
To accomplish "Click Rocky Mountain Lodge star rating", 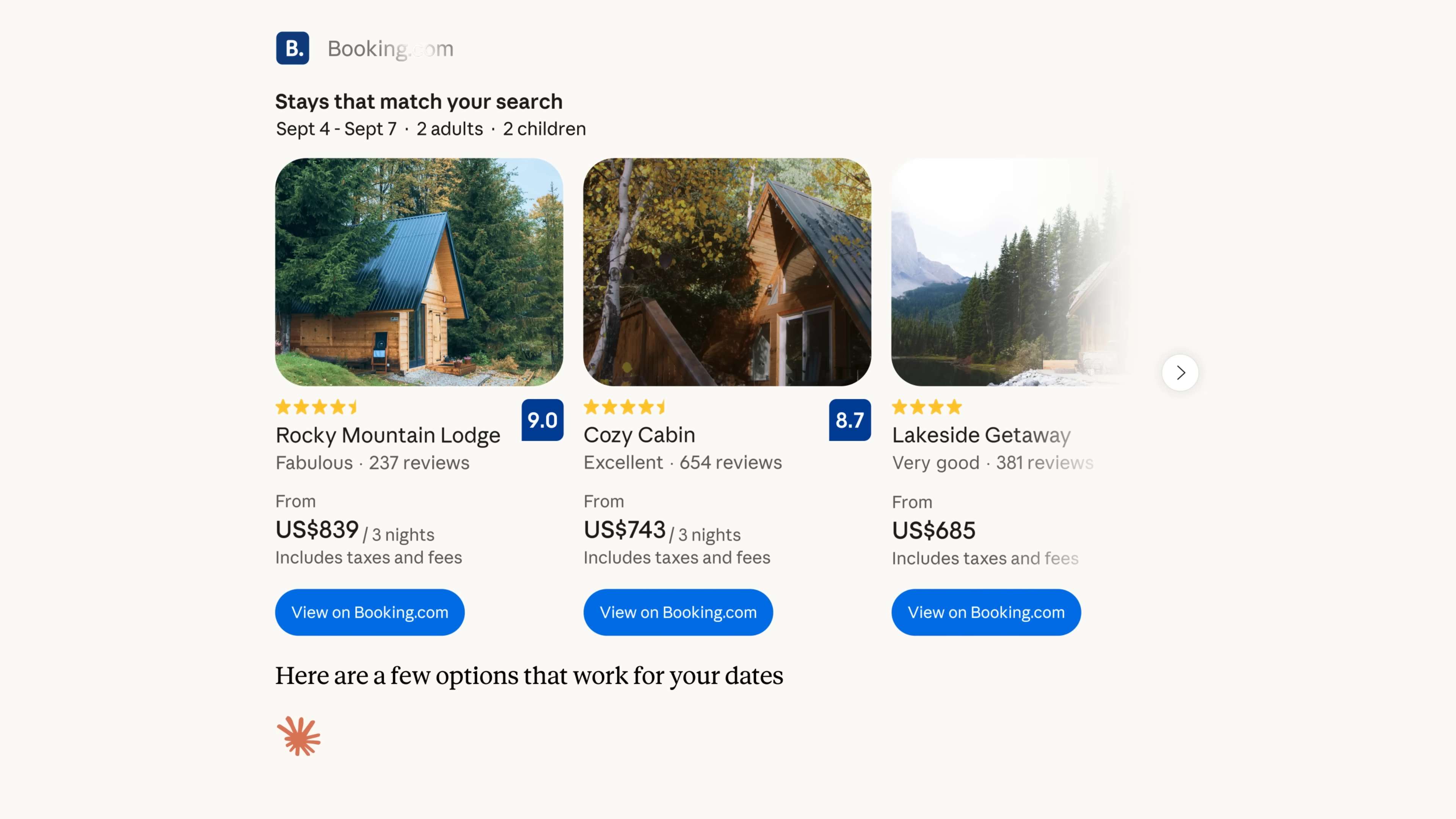I will click(x=317, y=407).
